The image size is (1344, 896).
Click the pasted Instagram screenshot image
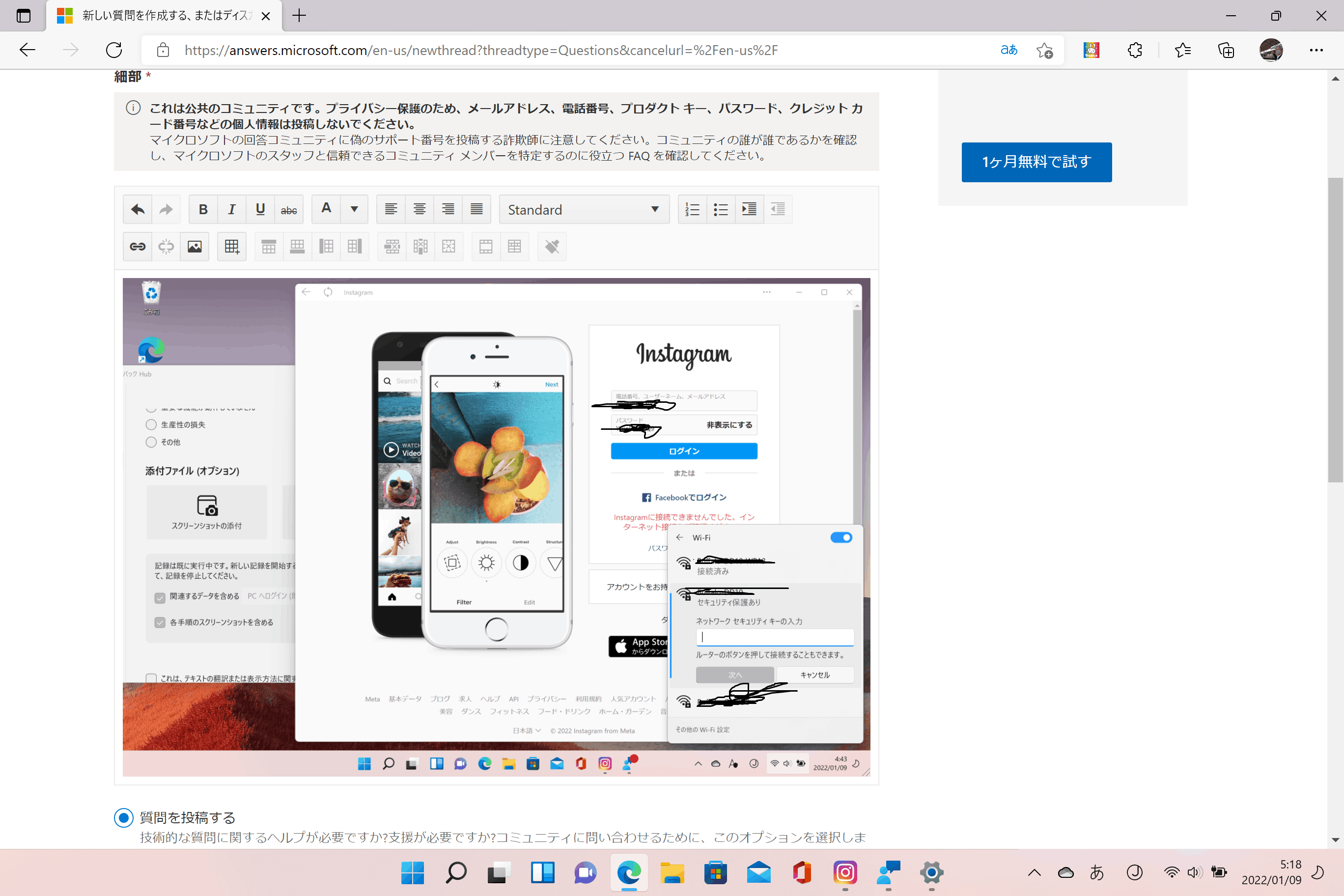[496, 527]
